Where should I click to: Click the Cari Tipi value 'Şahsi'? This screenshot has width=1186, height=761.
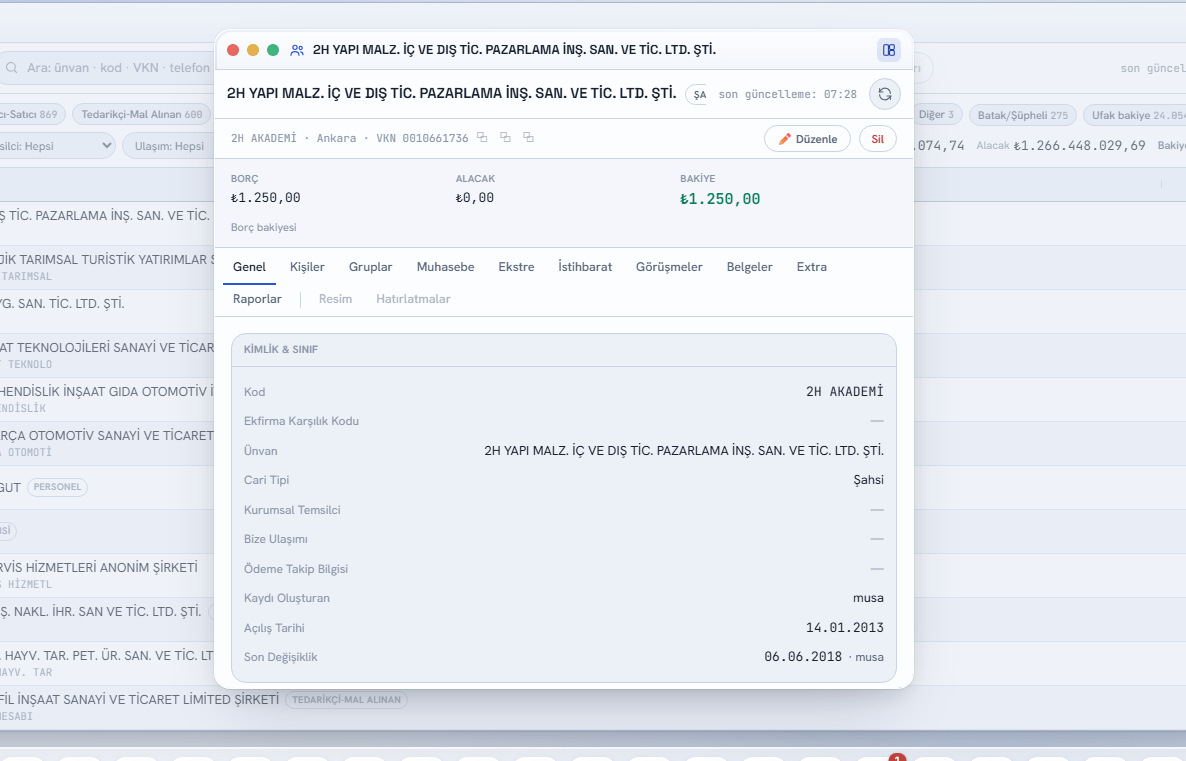tap(868, 480)
